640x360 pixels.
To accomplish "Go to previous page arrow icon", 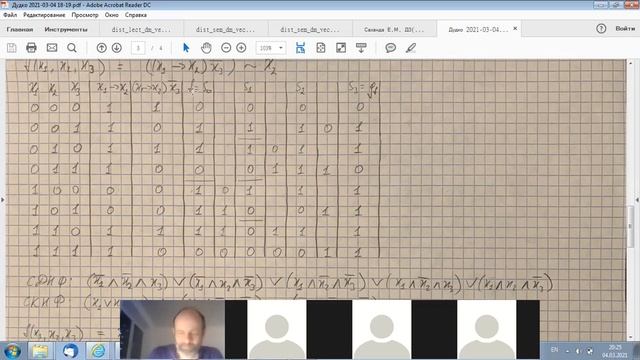I will [x=102, y=48].
